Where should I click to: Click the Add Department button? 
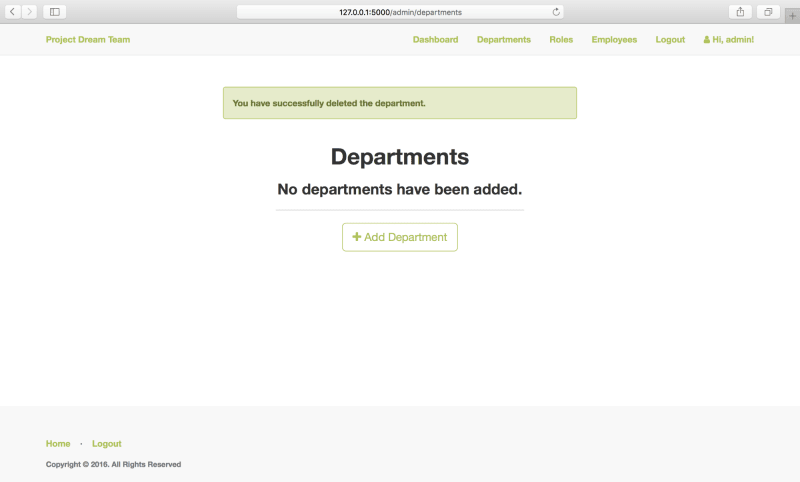[x=400, y=237]
